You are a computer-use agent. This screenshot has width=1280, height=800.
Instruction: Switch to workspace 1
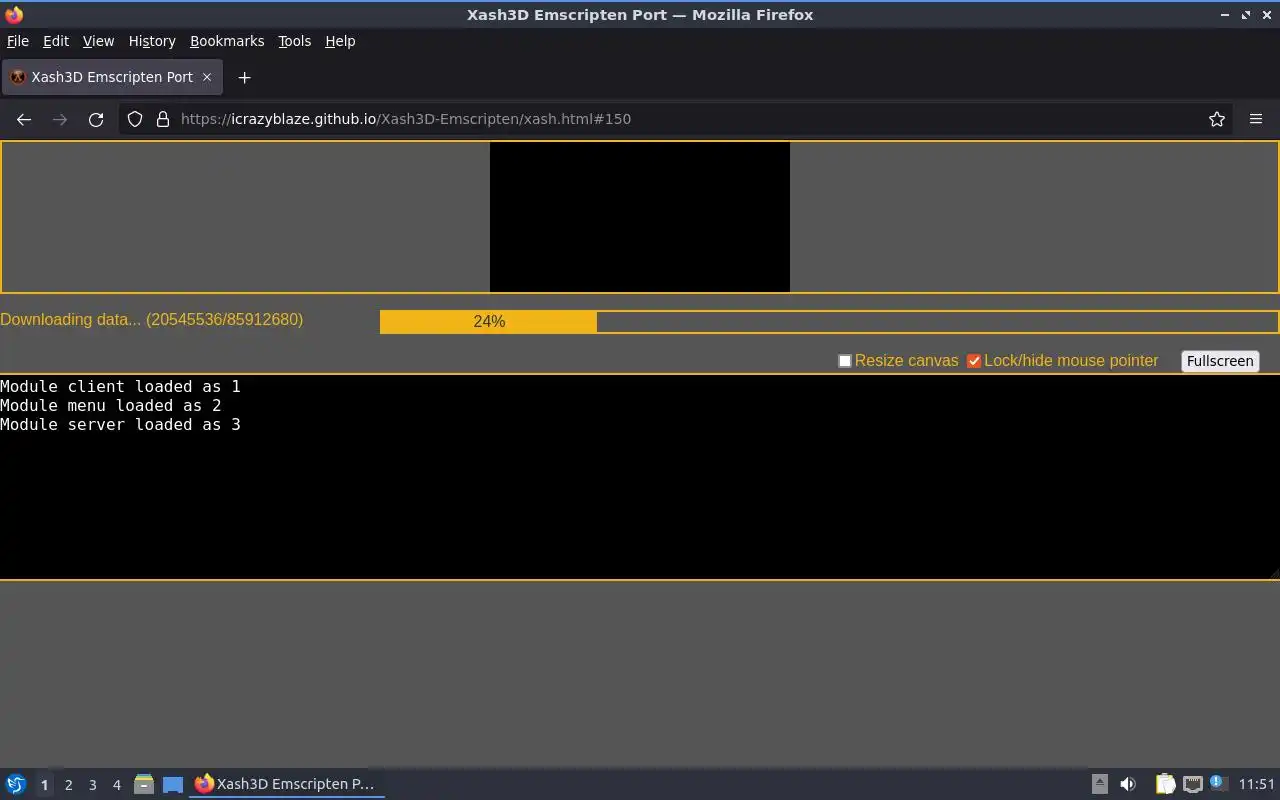point(44,785)
